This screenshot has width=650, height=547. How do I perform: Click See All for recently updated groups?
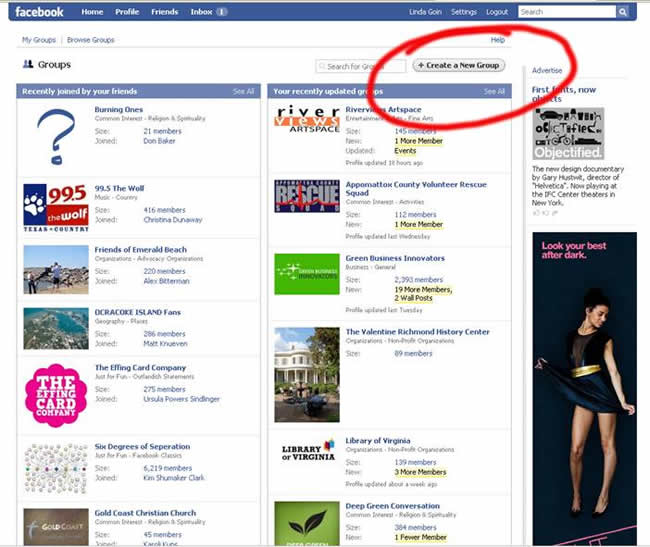[494, 91]
